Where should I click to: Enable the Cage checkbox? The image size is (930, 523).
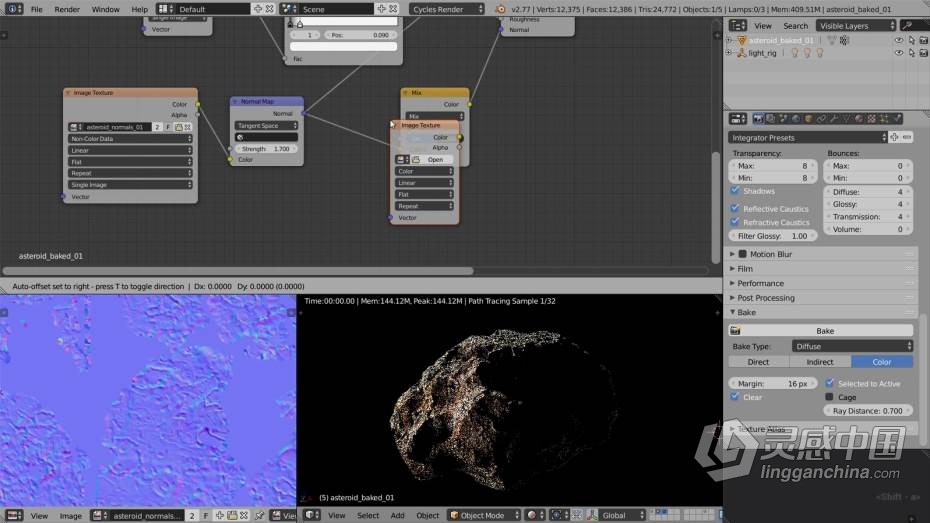pos(830,397)
